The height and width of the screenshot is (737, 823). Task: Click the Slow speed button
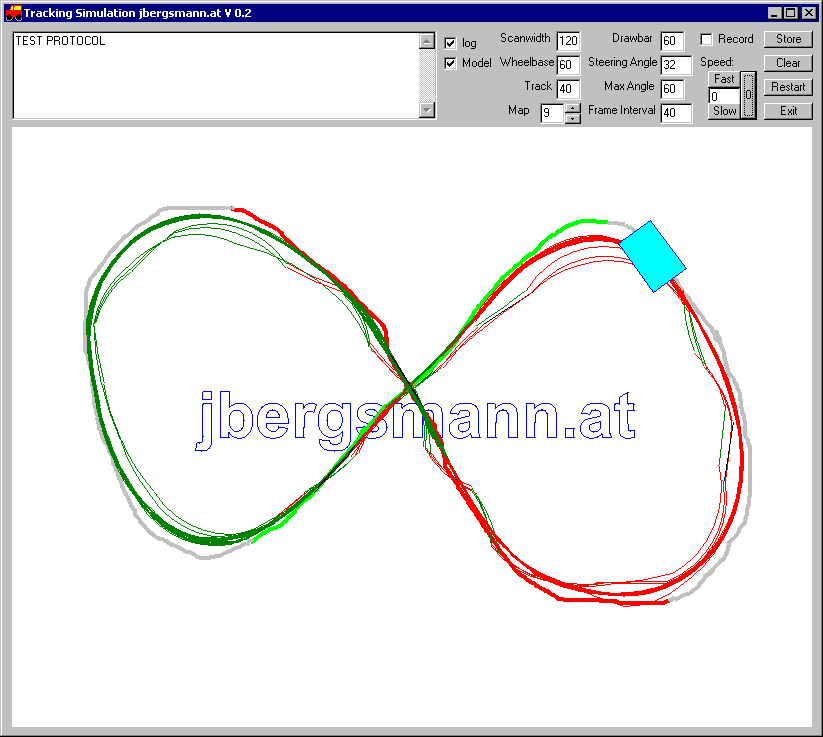[x=724, y=111]
